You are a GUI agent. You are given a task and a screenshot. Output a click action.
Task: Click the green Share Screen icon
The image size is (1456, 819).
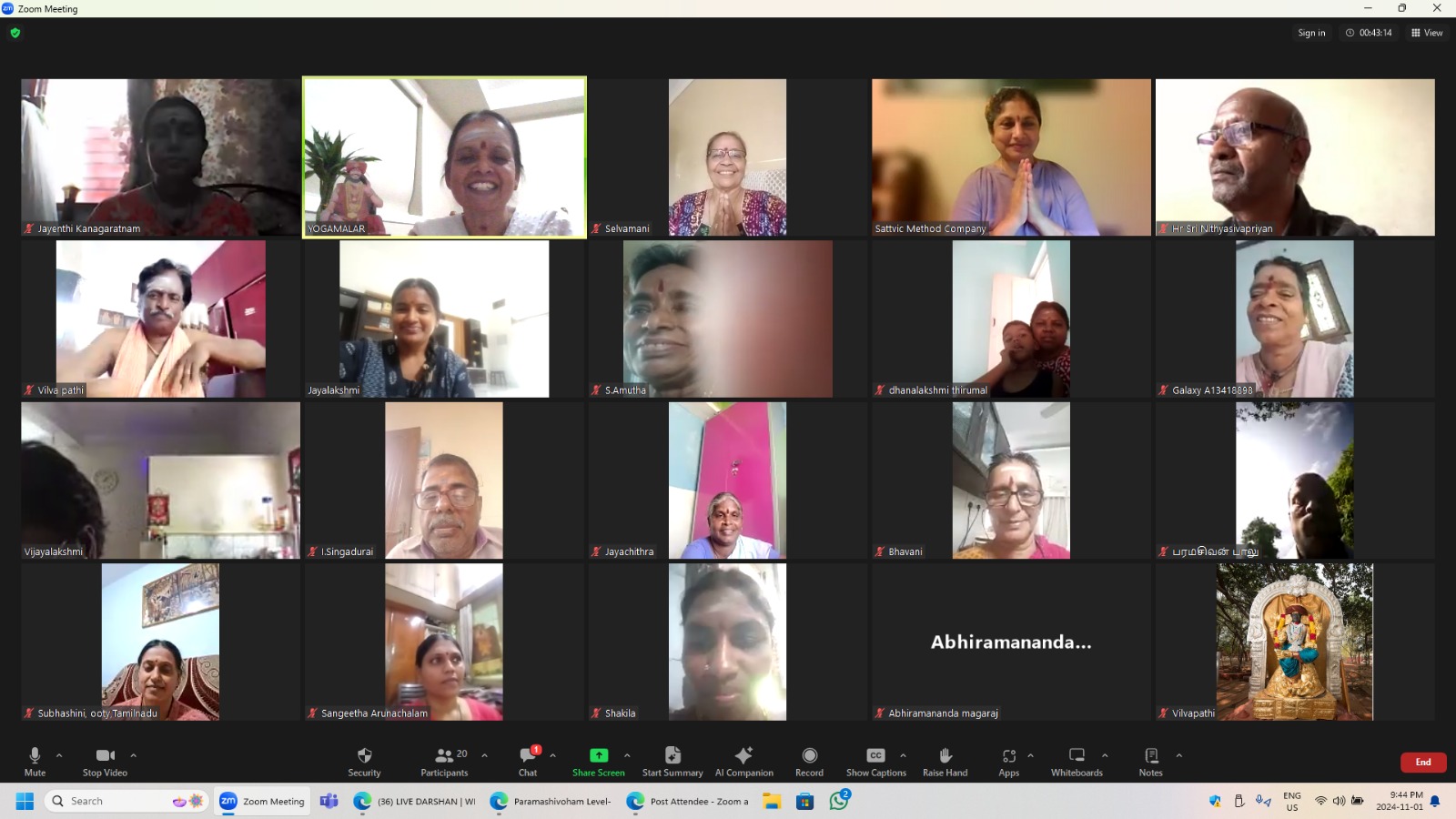tap(598, 755)
